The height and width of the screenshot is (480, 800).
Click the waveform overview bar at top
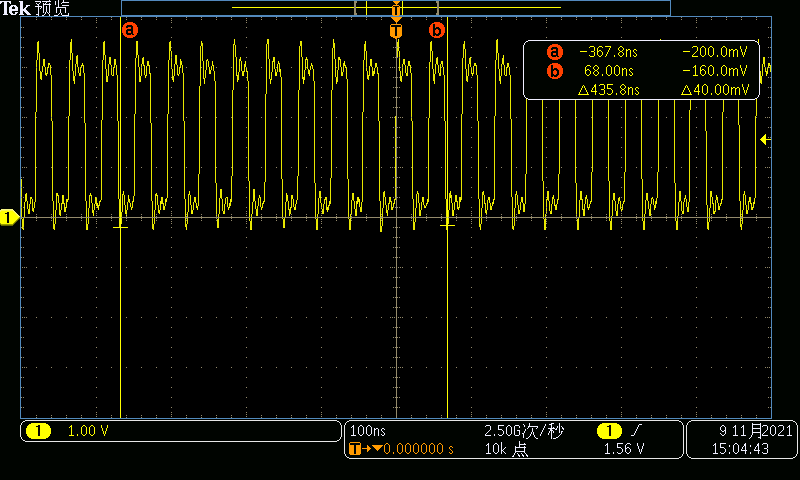[x=395, y=8]
